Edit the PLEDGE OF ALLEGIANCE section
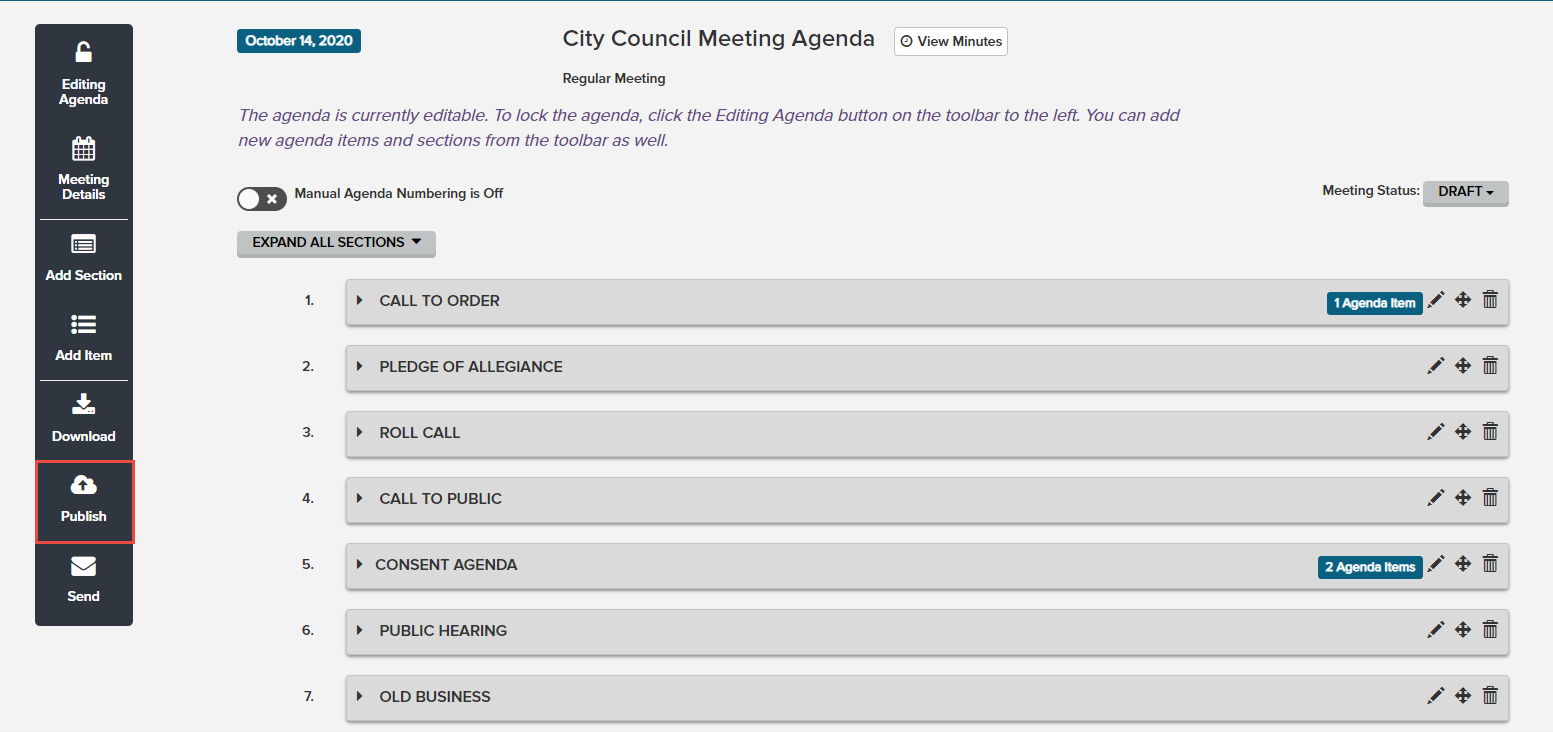Viewport: 1553px width, 732px height. coord(1436,366)
